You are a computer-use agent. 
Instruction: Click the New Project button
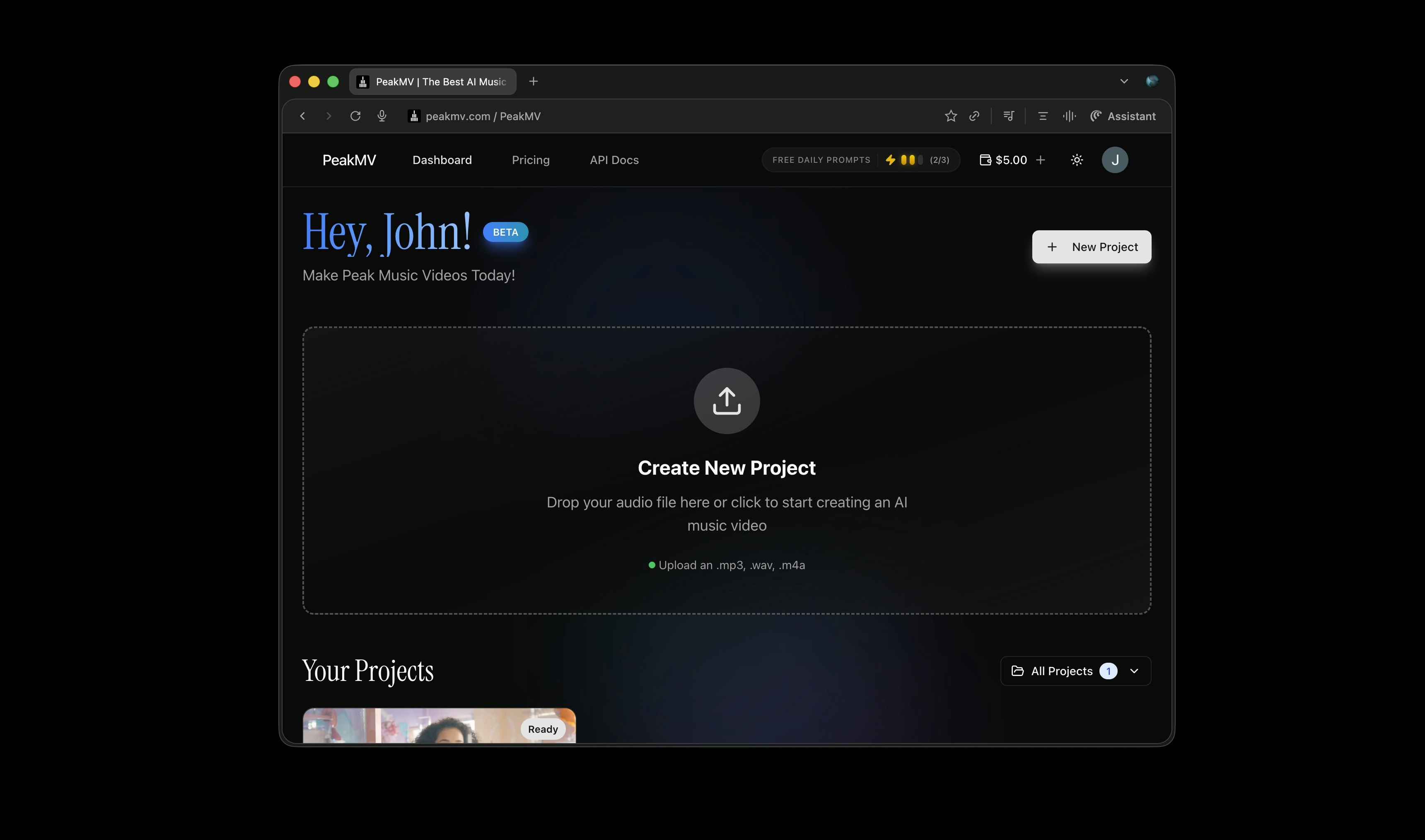(1091, 247)
